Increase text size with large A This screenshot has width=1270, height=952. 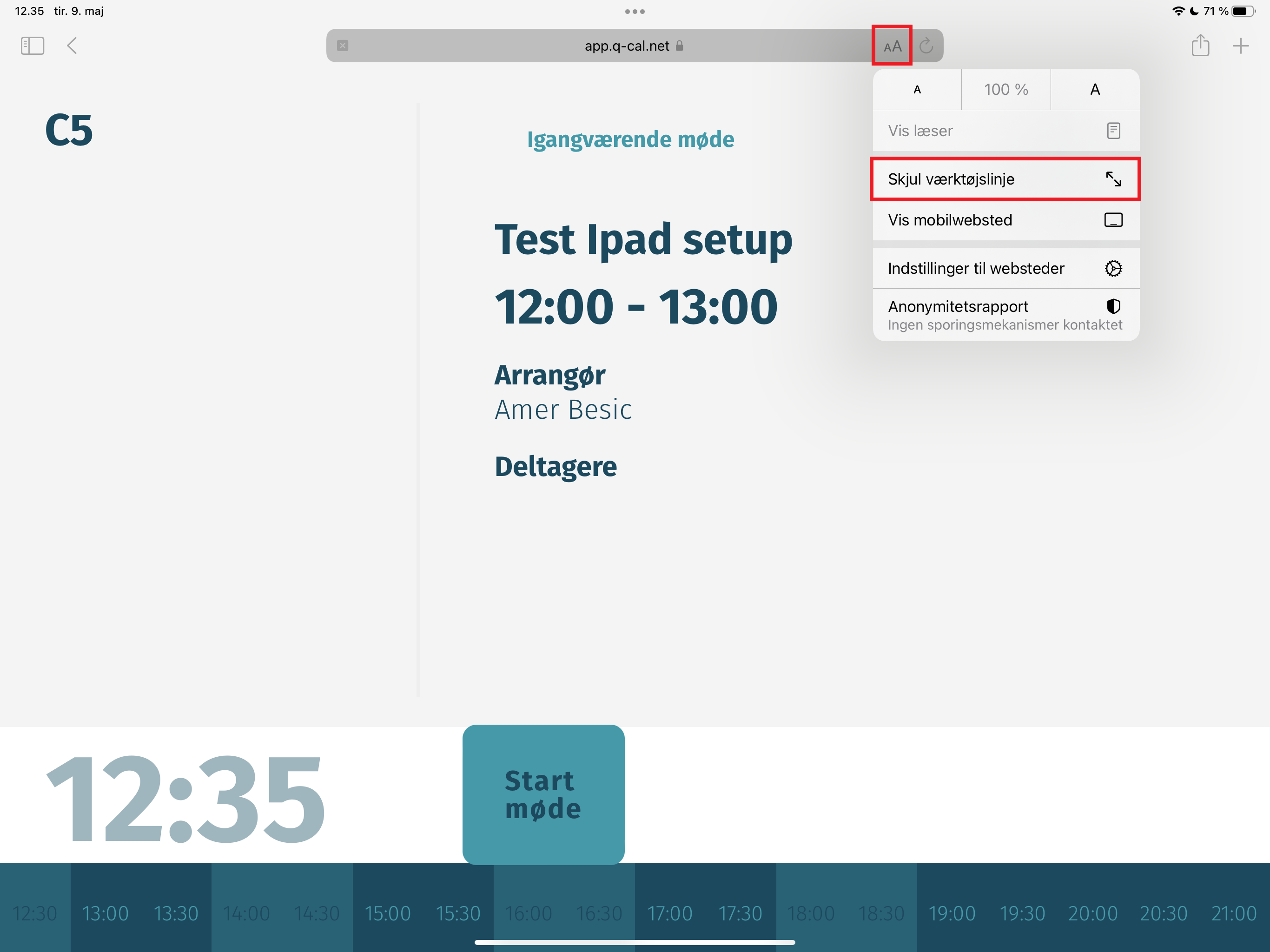[x=1095, y=90]
